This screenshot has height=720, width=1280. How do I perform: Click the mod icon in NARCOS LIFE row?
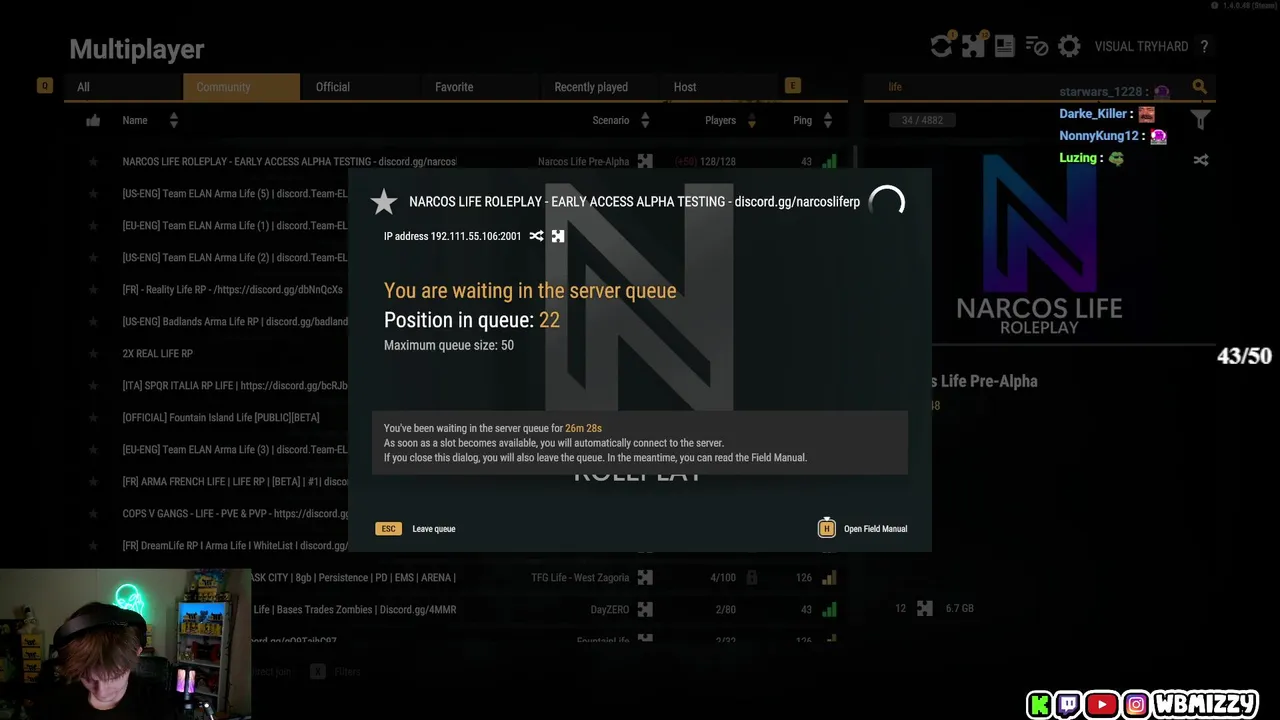point(645,161)
